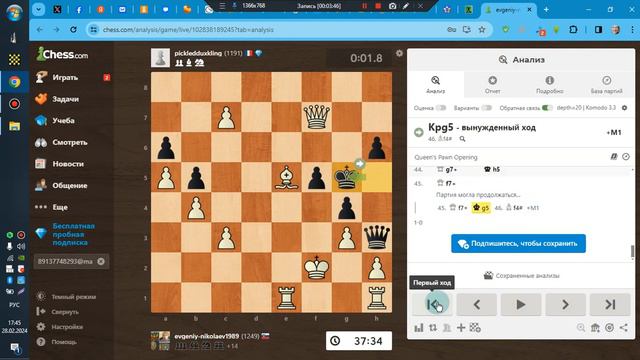
Task: Click the explorer compass icon beside Queen's Pawn Opening
Action: (626, 157)
